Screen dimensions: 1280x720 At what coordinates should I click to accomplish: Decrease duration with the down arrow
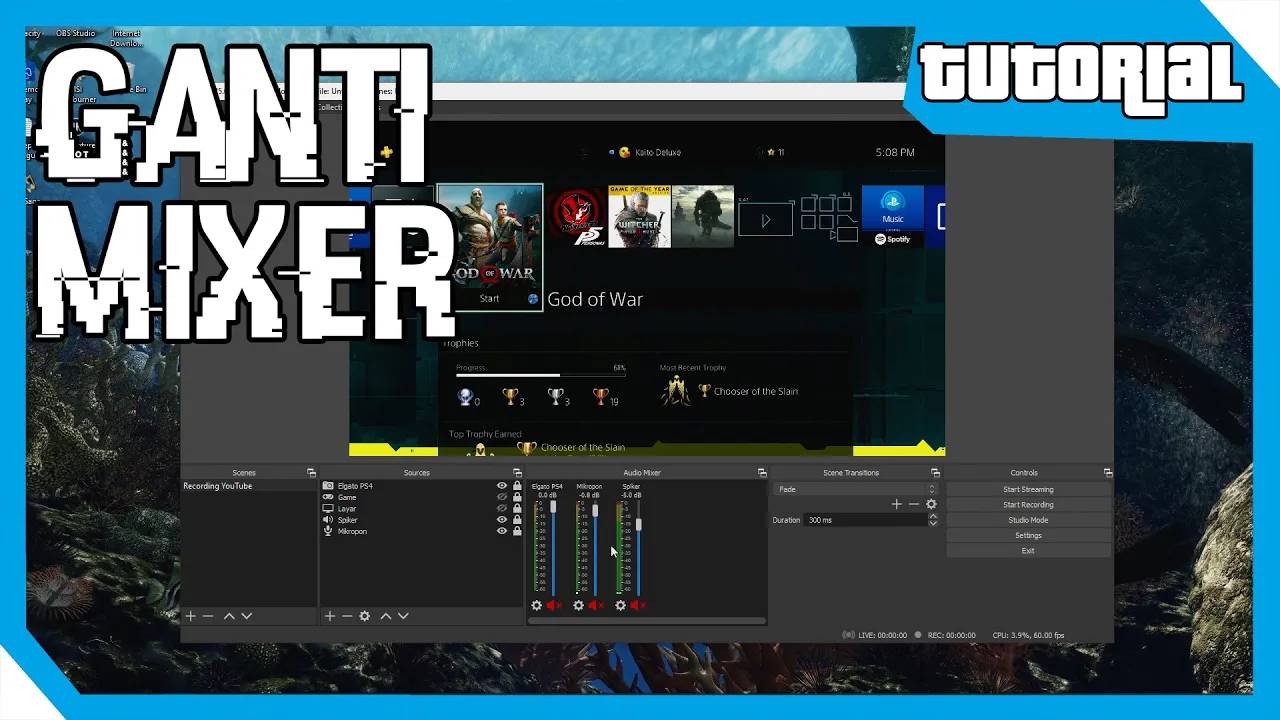point(933,524)
